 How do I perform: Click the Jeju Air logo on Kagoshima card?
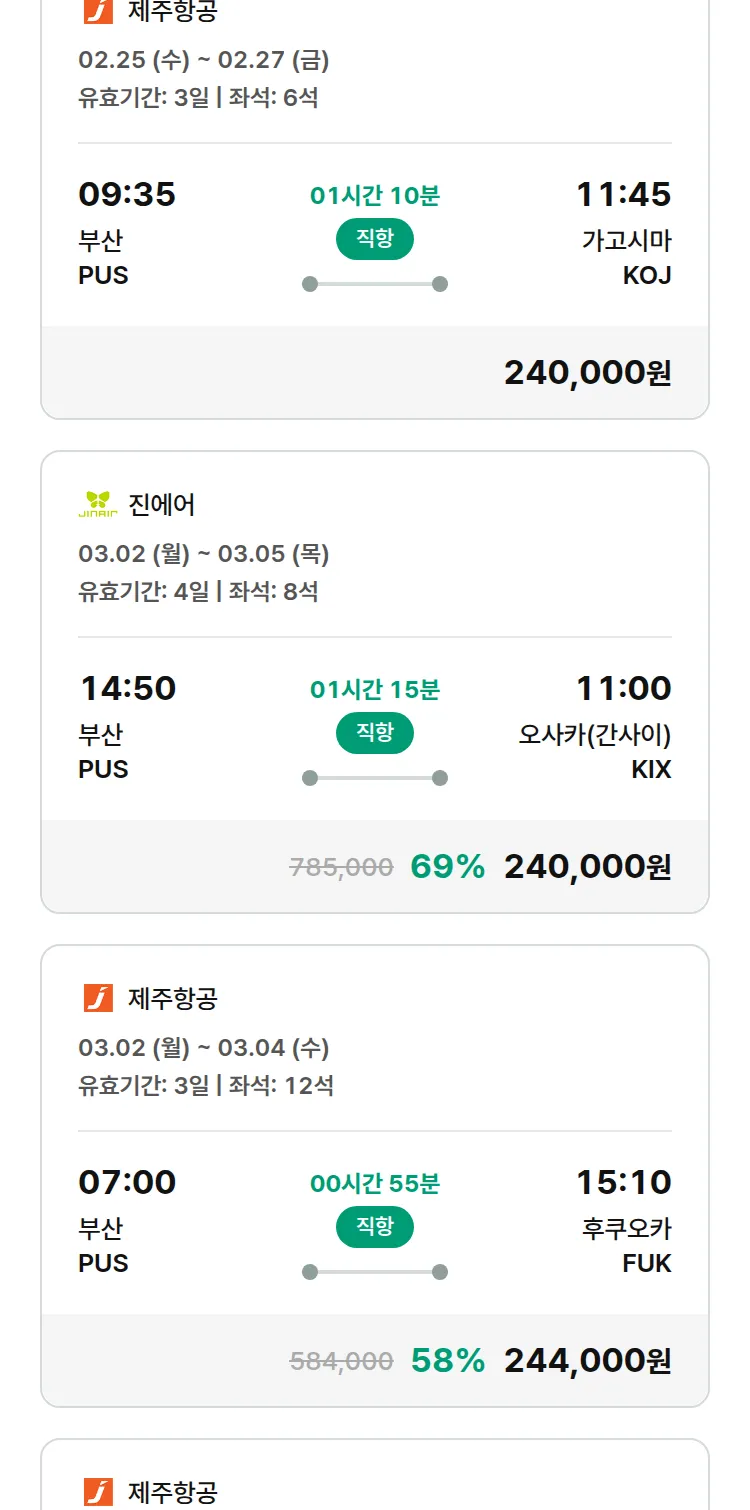pyautogui.click(x=98, y=11)
